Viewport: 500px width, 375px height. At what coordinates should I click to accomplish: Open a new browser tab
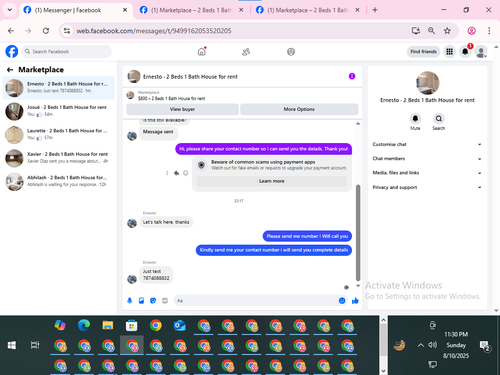(x=375, y=10)
